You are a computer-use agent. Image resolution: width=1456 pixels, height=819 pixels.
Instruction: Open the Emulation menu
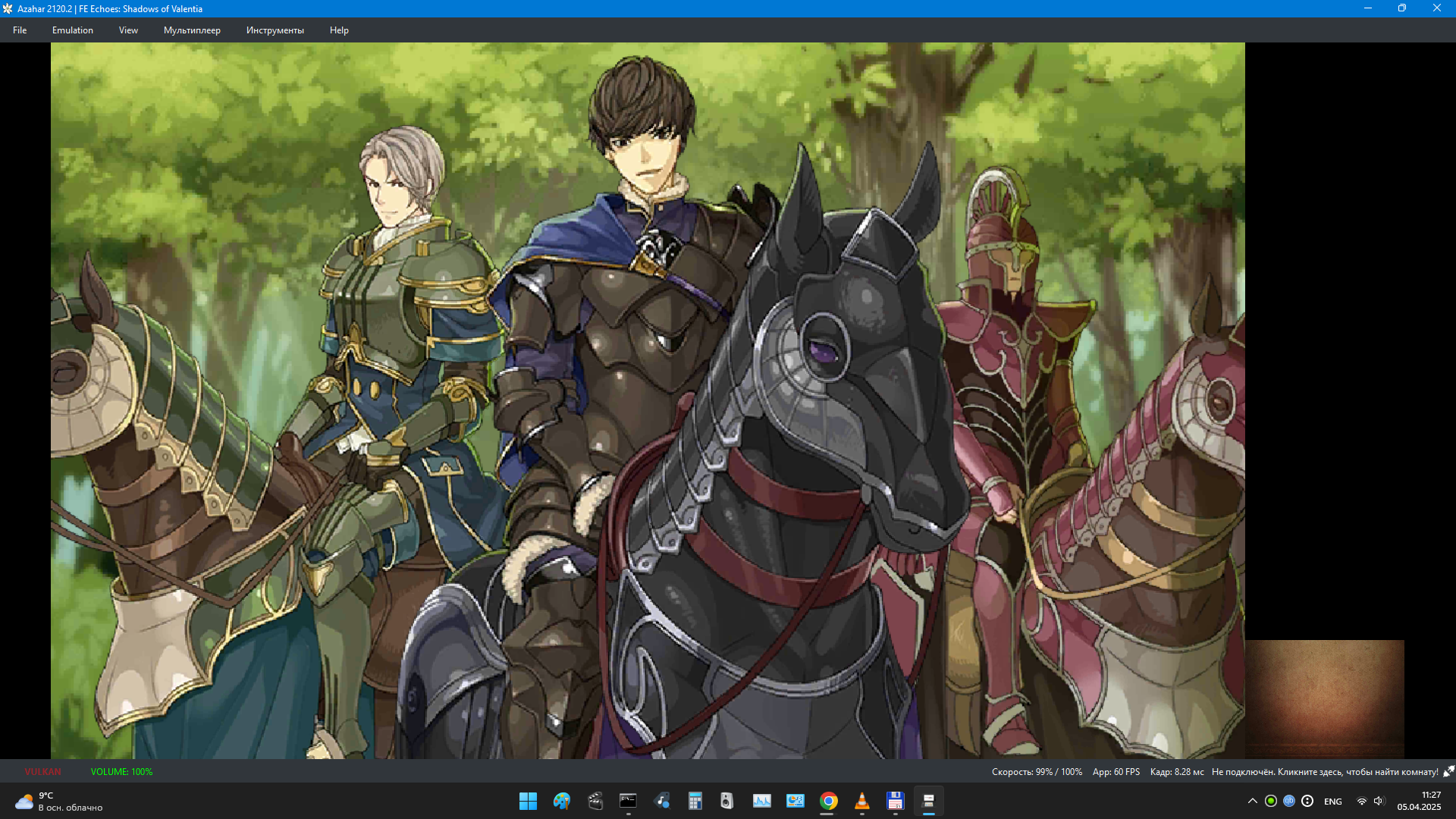tap(73, 30)
